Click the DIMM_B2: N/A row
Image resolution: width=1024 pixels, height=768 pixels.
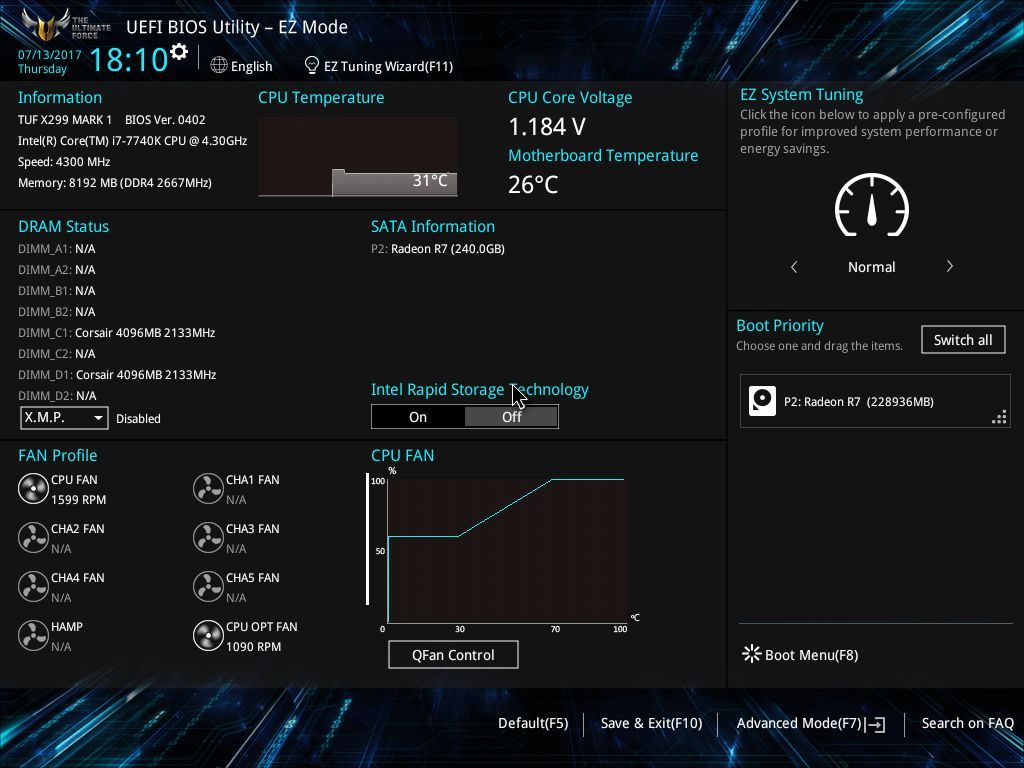click(57, 312)
